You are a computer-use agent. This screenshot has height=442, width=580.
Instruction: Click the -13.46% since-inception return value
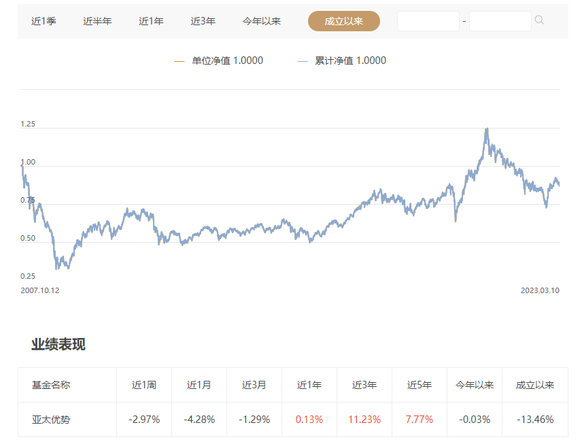pos(535,419)
